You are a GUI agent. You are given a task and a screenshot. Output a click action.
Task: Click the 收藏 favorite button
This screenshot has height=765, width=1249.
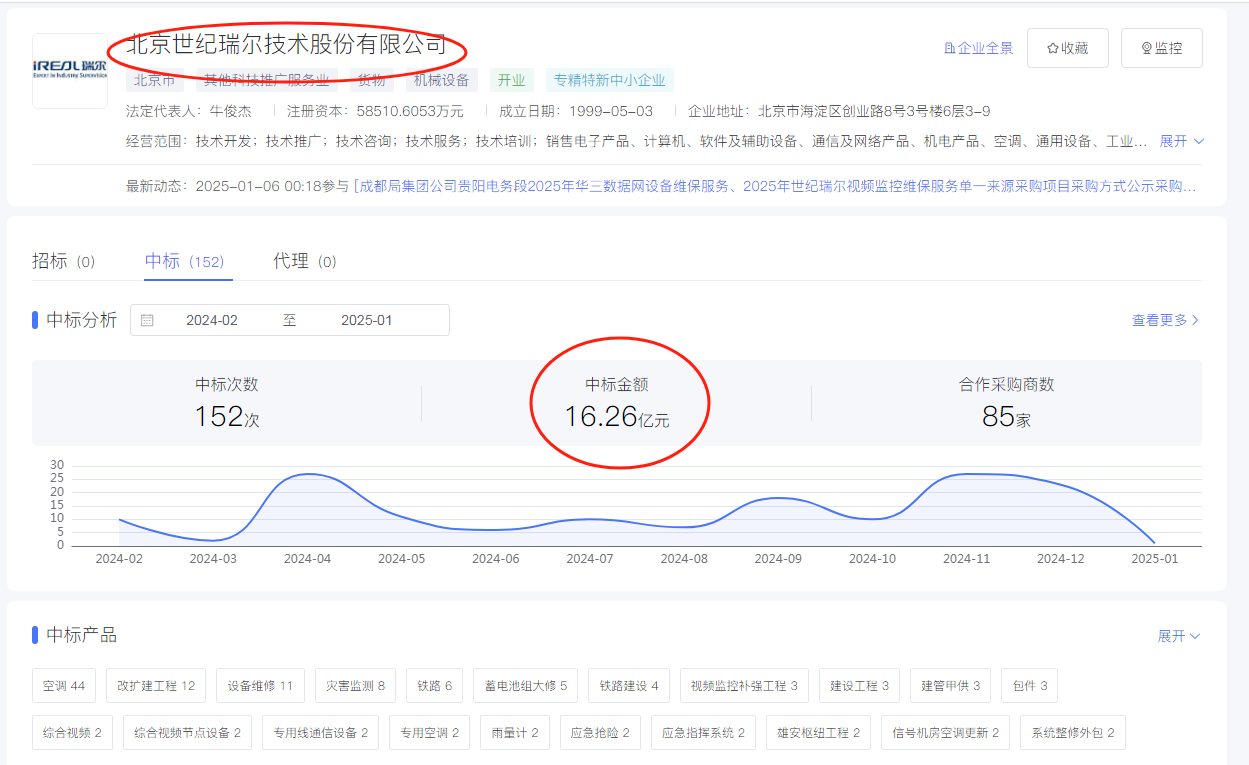pyautogui.click(x=1067, y=48)
